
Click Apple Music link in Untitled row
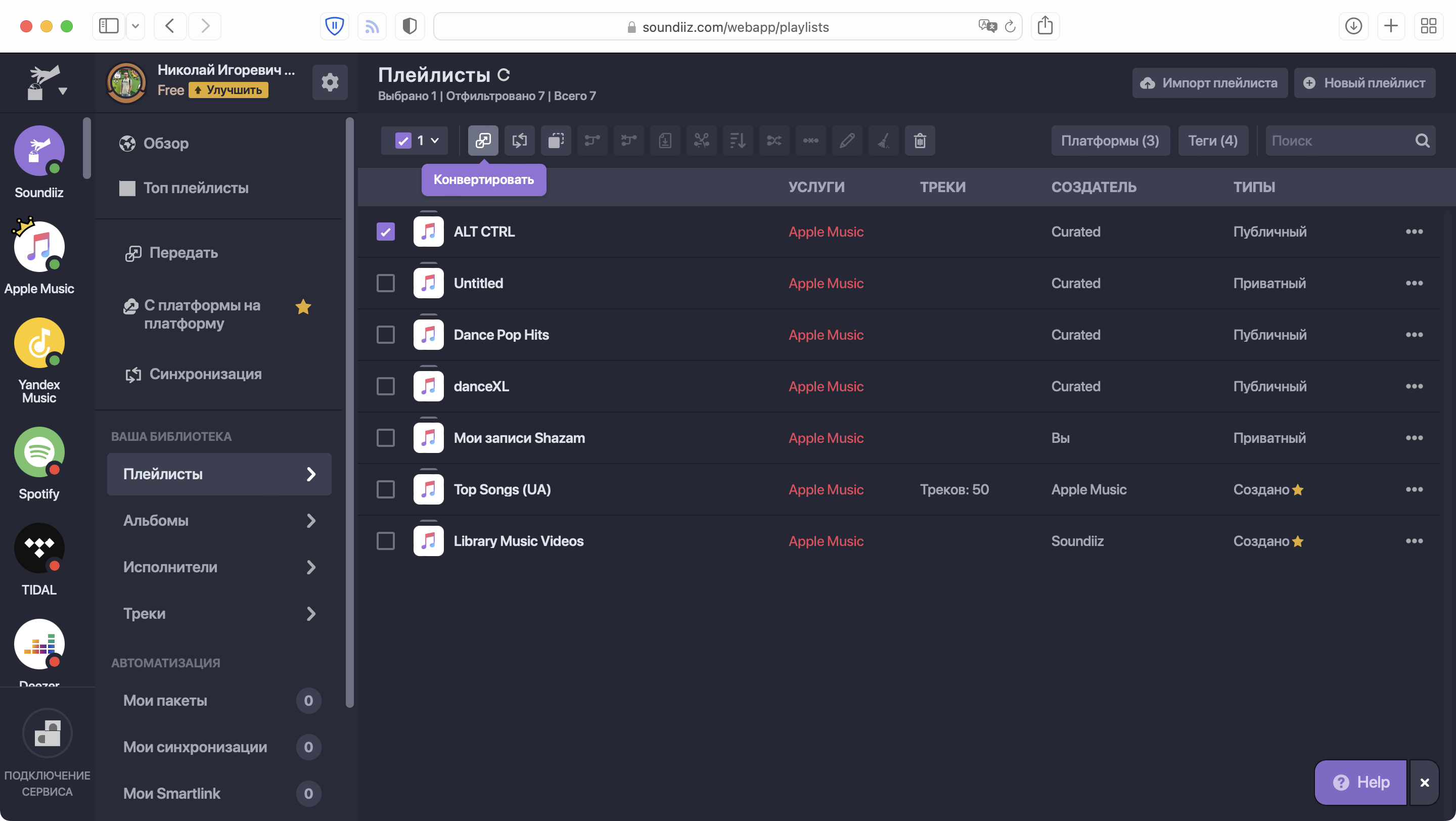tap(826, 283)
